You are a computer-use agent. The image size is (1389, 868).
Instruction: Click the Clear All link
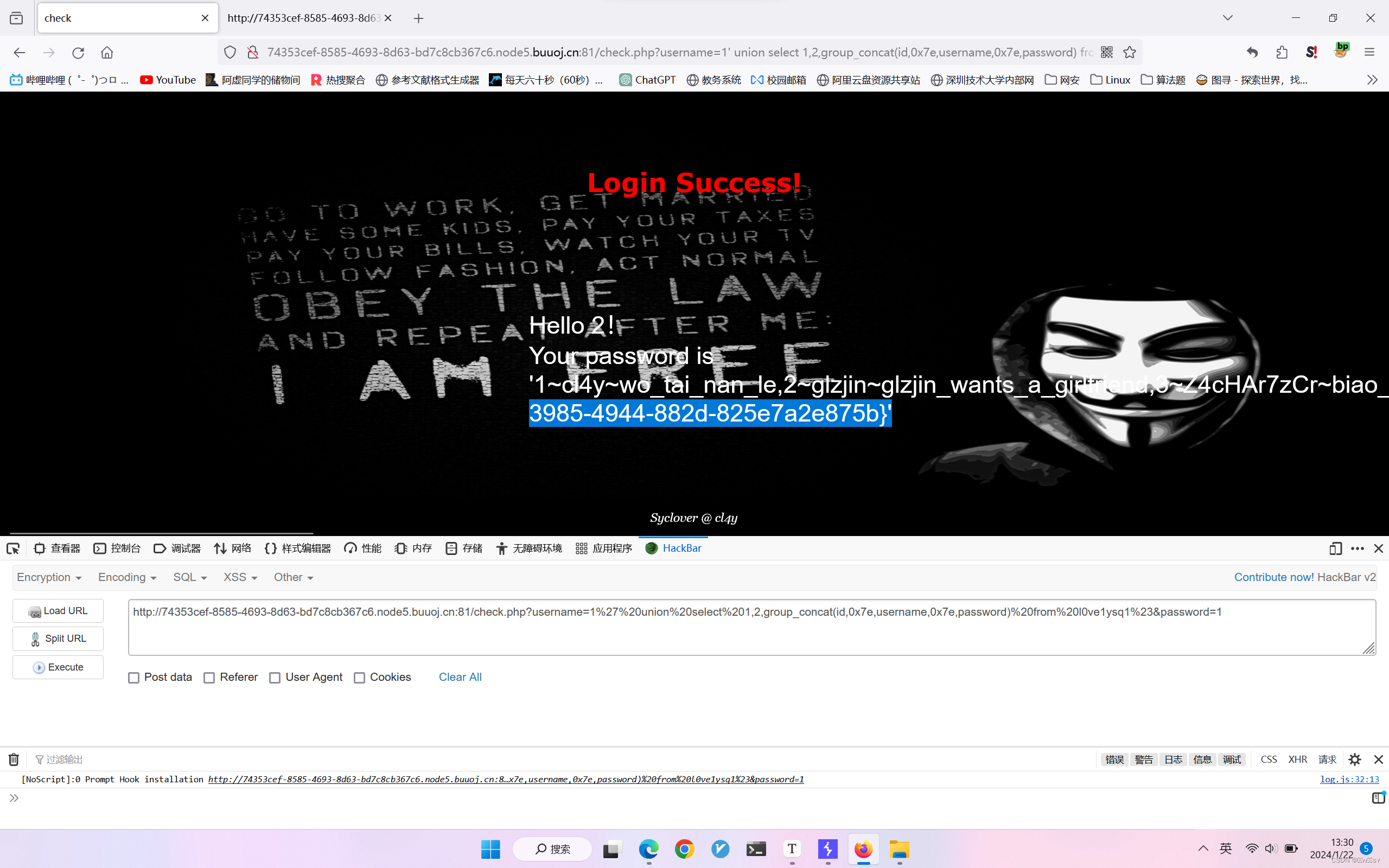pyautogui.click(x=460, y=678)
